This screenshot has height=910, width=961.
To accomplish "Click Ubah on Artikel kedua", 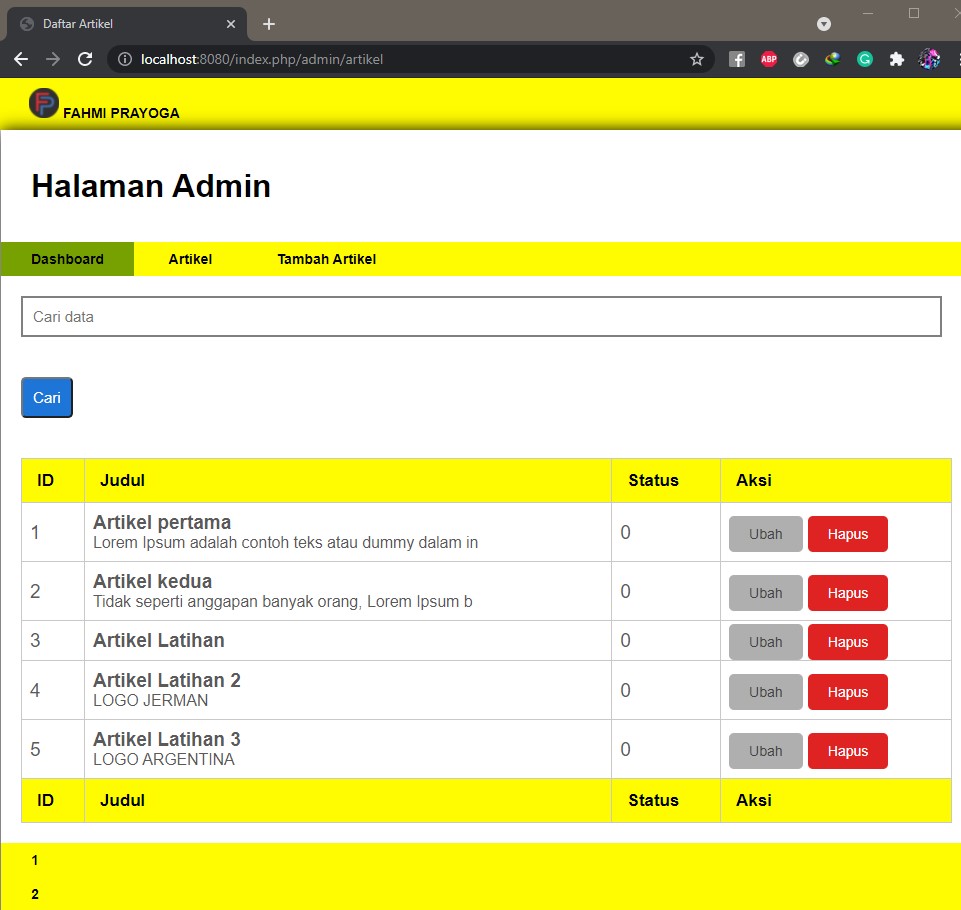I will (764, 592).
